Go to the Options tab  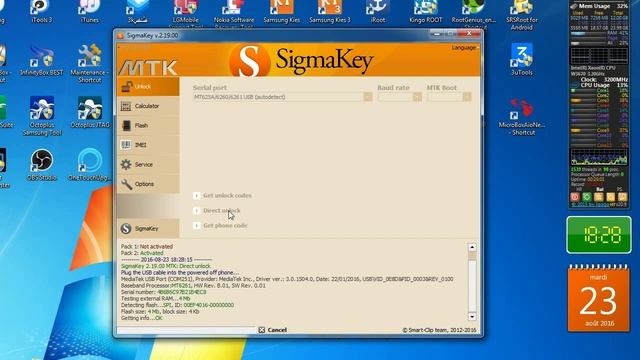point(148,184)
